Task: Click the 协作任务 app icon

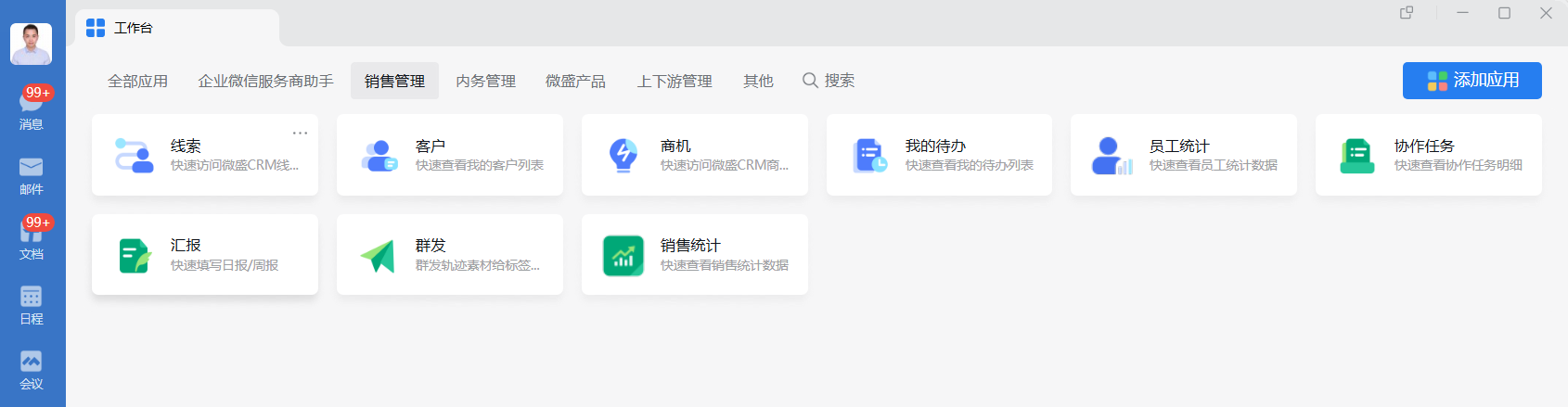Action: tap(1357, 155)
